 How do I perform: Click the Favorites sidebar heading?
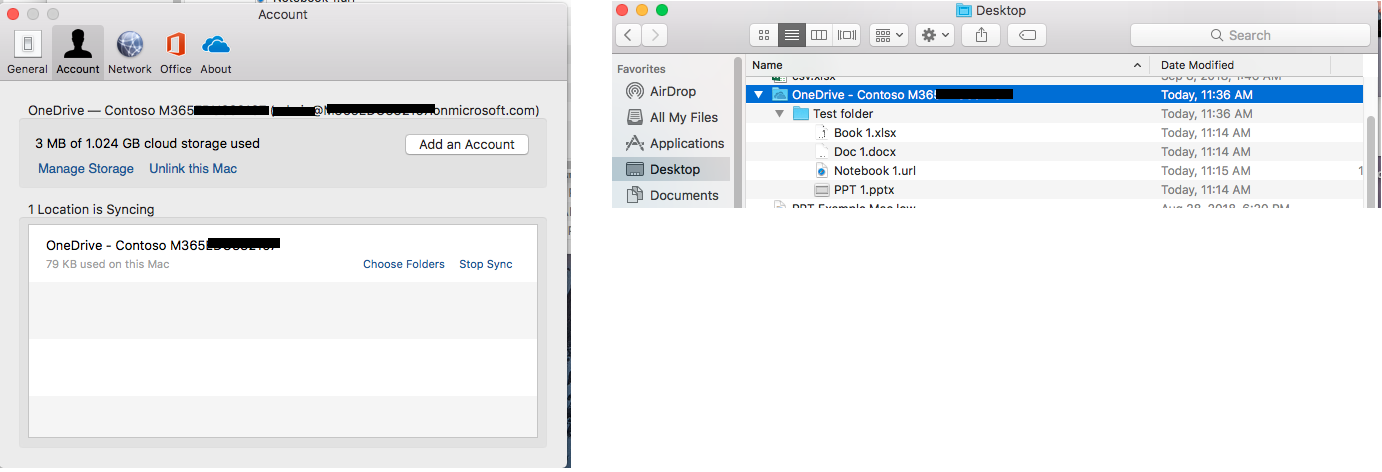point(641,69)
